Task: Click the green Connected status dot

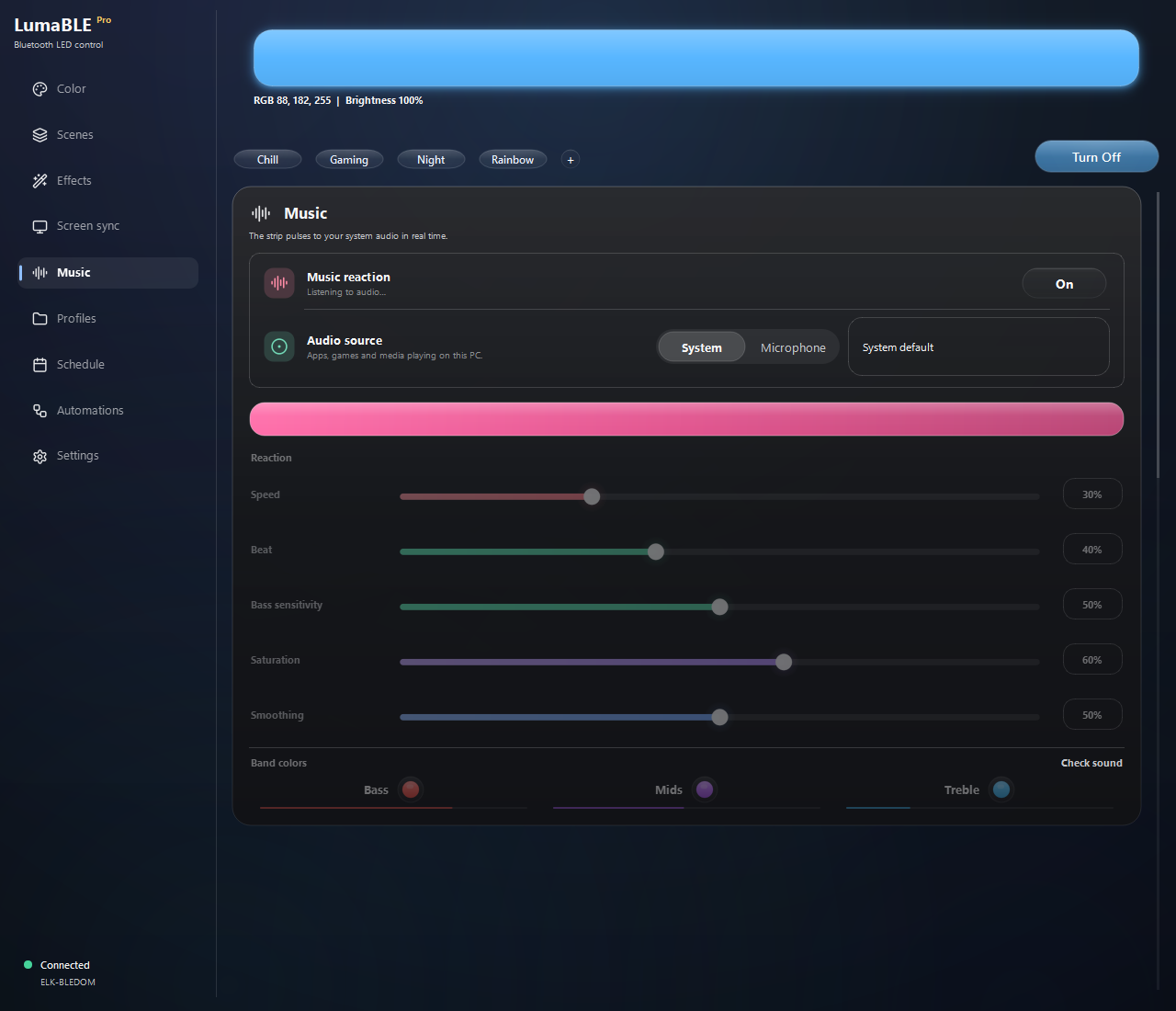Action: 28,965
